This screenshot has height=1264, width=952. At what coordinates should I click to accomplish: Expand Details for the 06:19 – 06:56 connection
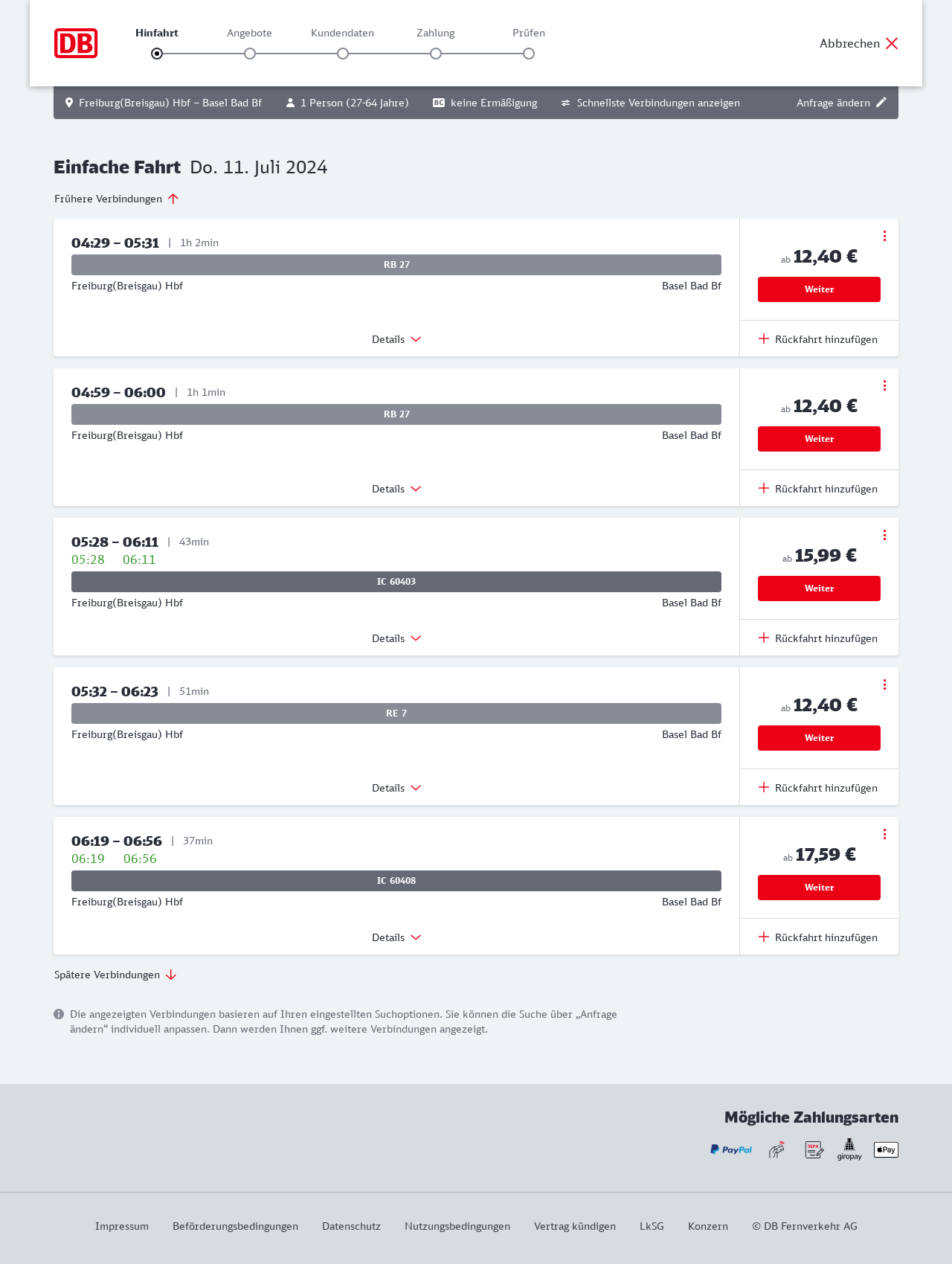[x=396, y=937]
